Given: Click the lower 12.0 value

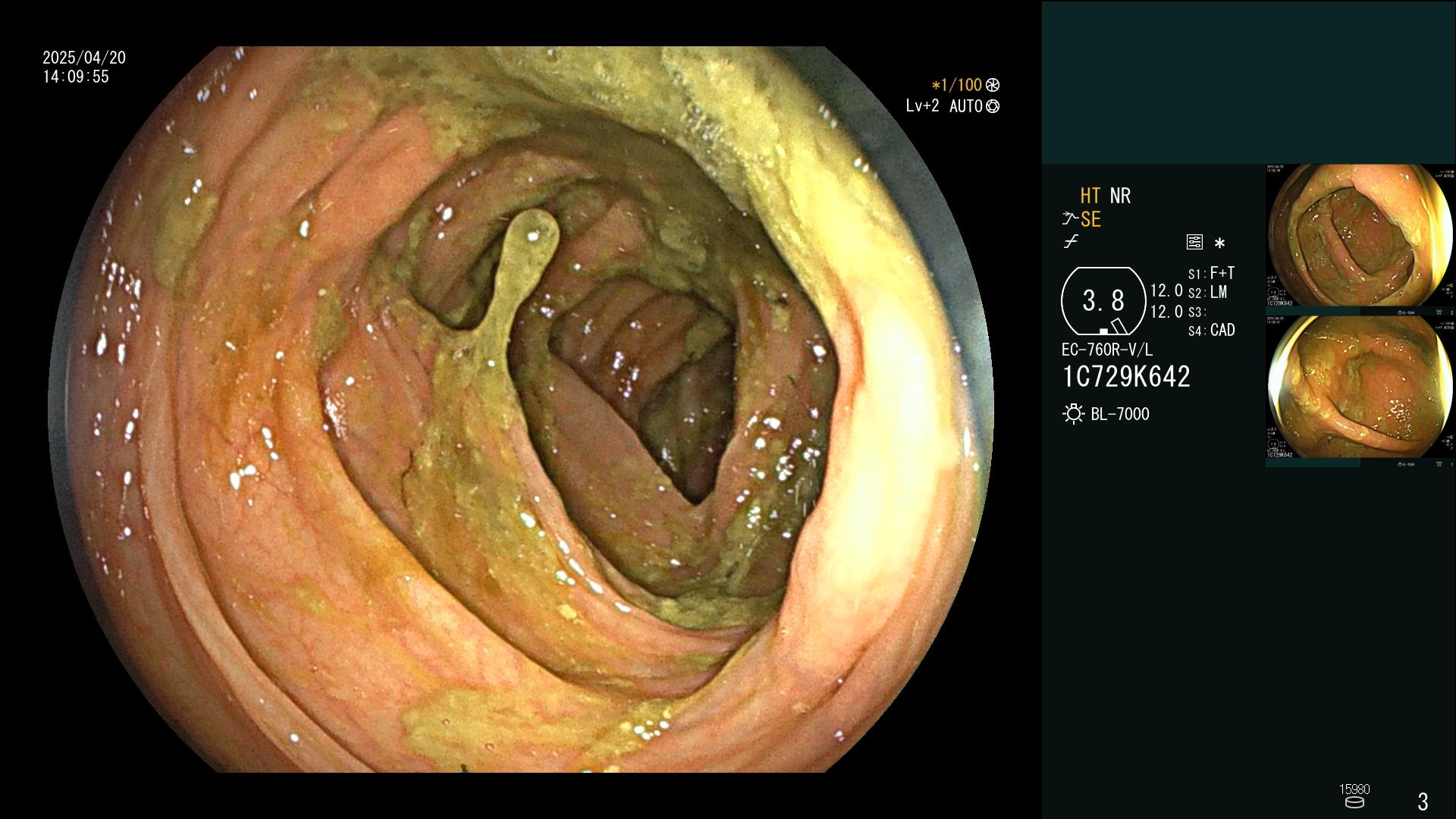Looking at the screenshot, I should [1166, 312].
